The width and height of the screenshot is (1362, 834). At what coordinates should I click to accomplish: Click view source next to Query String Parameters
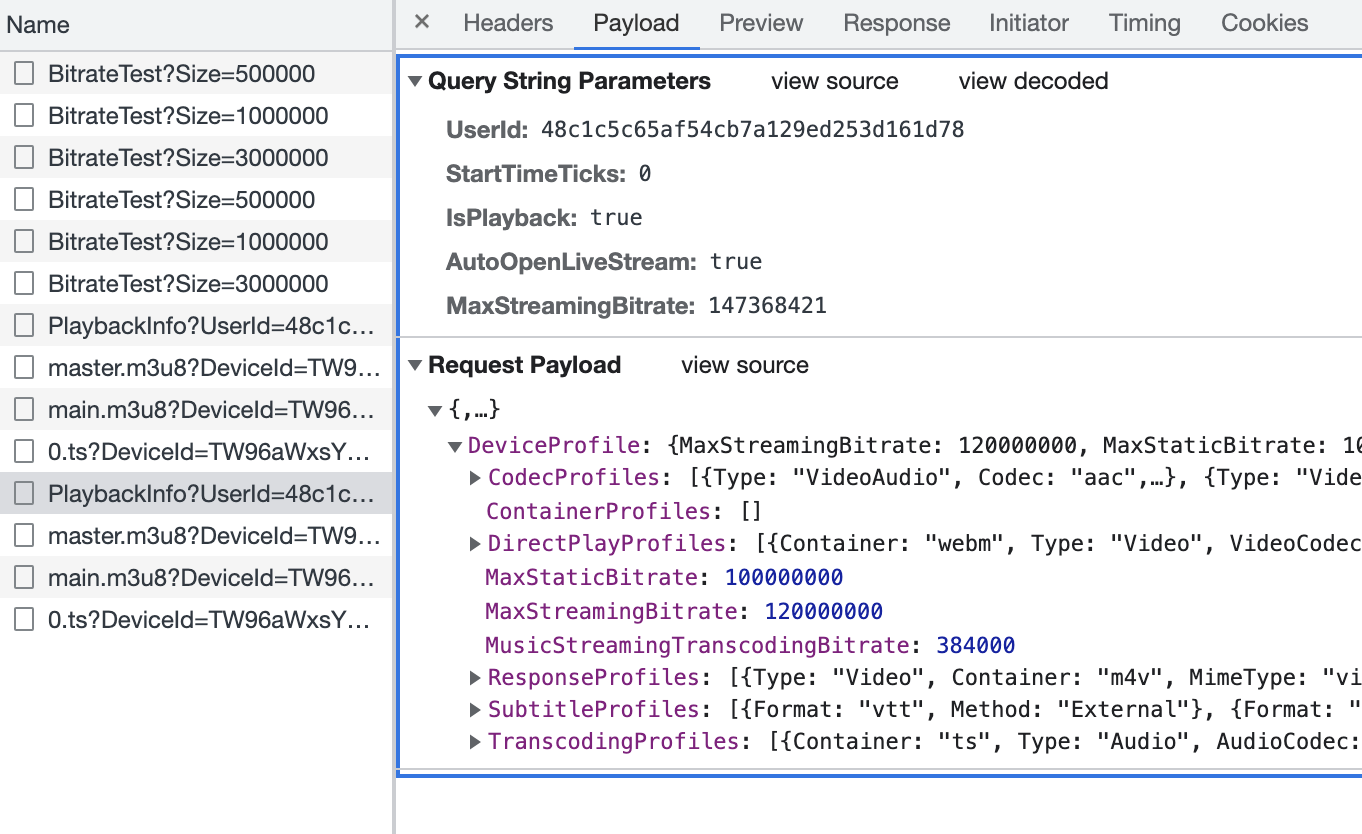point(835,81)
